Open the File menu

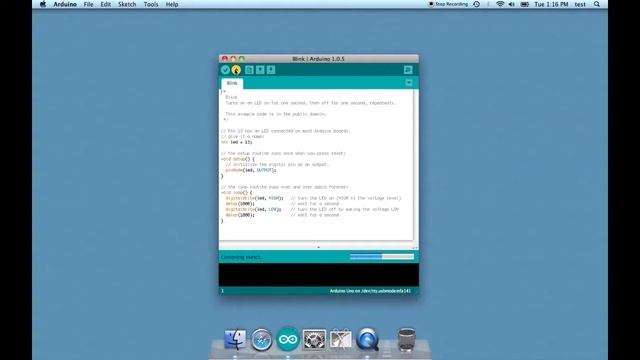(x=88, y=4)
